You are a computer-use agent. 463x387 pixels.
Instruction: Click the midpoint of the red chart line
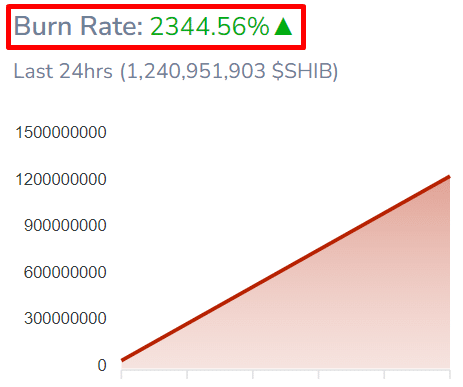click(x=286, y=268)
